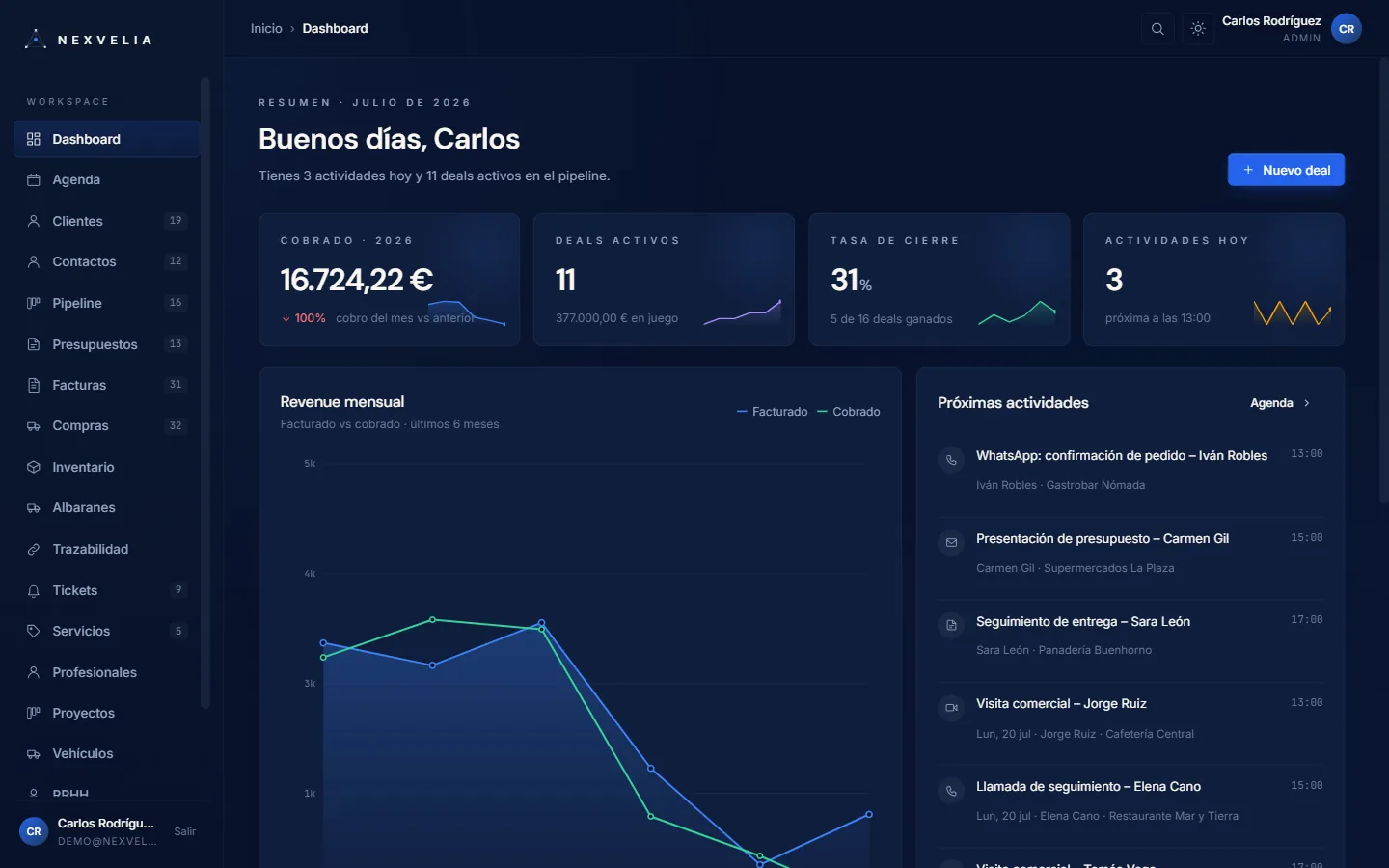Image resolution: width=1389 pixels, height=868 pixels.
Task: Open the Dashboard menu item
Action: pyautogui.click(x=106, y=139)
